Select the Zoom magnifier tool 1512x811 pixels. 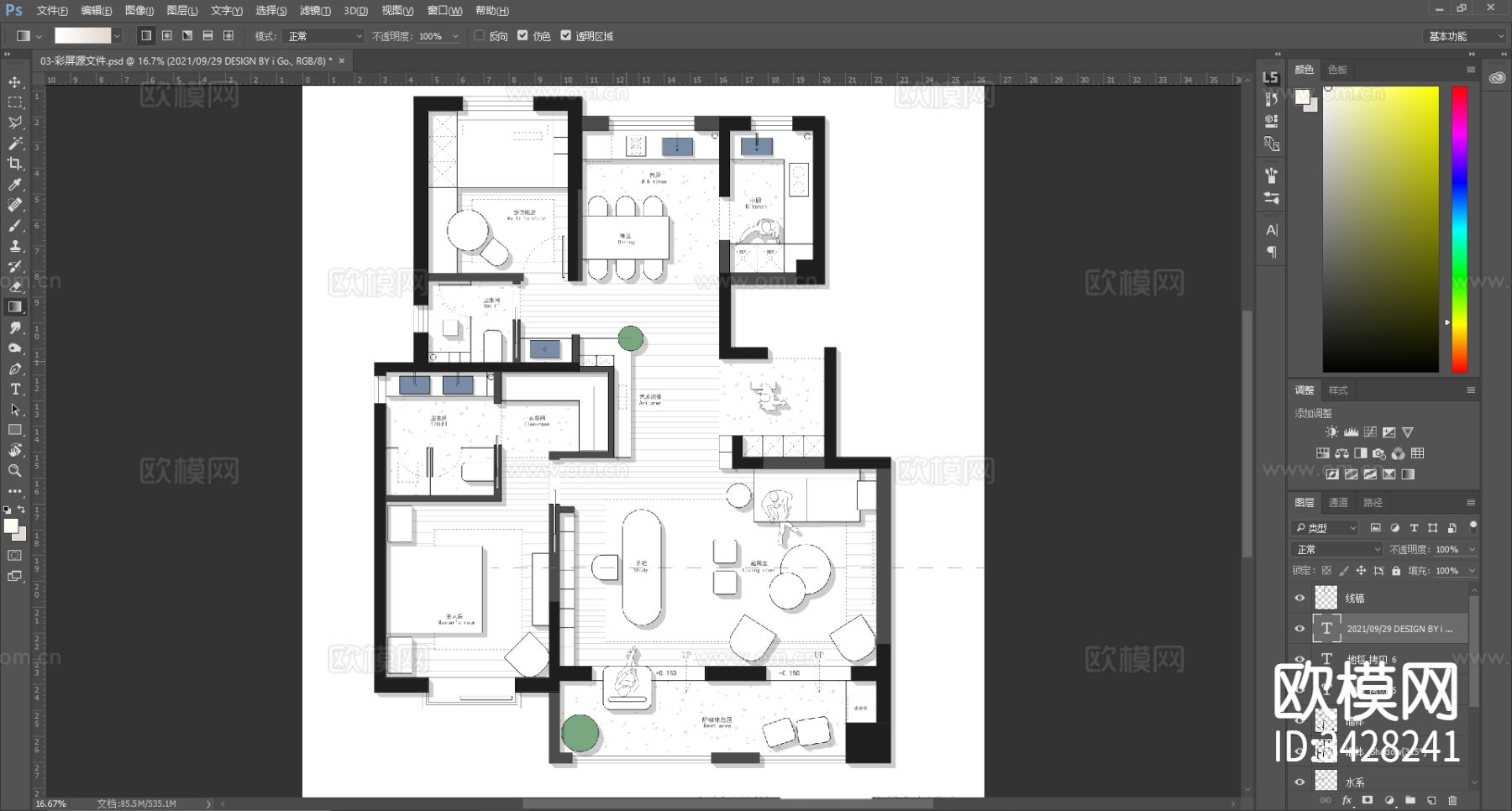coord(15,471)
